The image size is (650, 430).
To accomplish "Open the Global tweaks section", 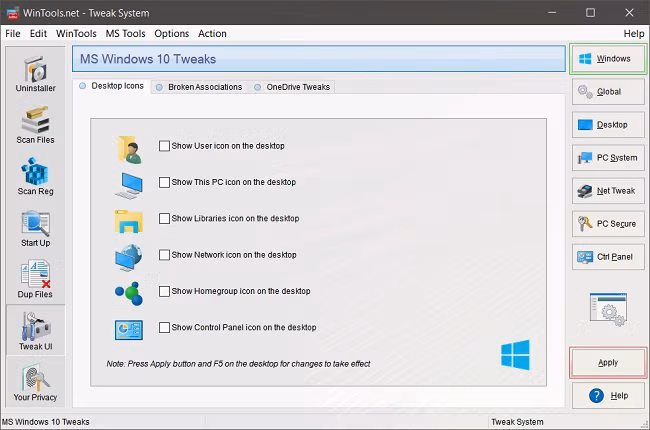I will [608, 92].
